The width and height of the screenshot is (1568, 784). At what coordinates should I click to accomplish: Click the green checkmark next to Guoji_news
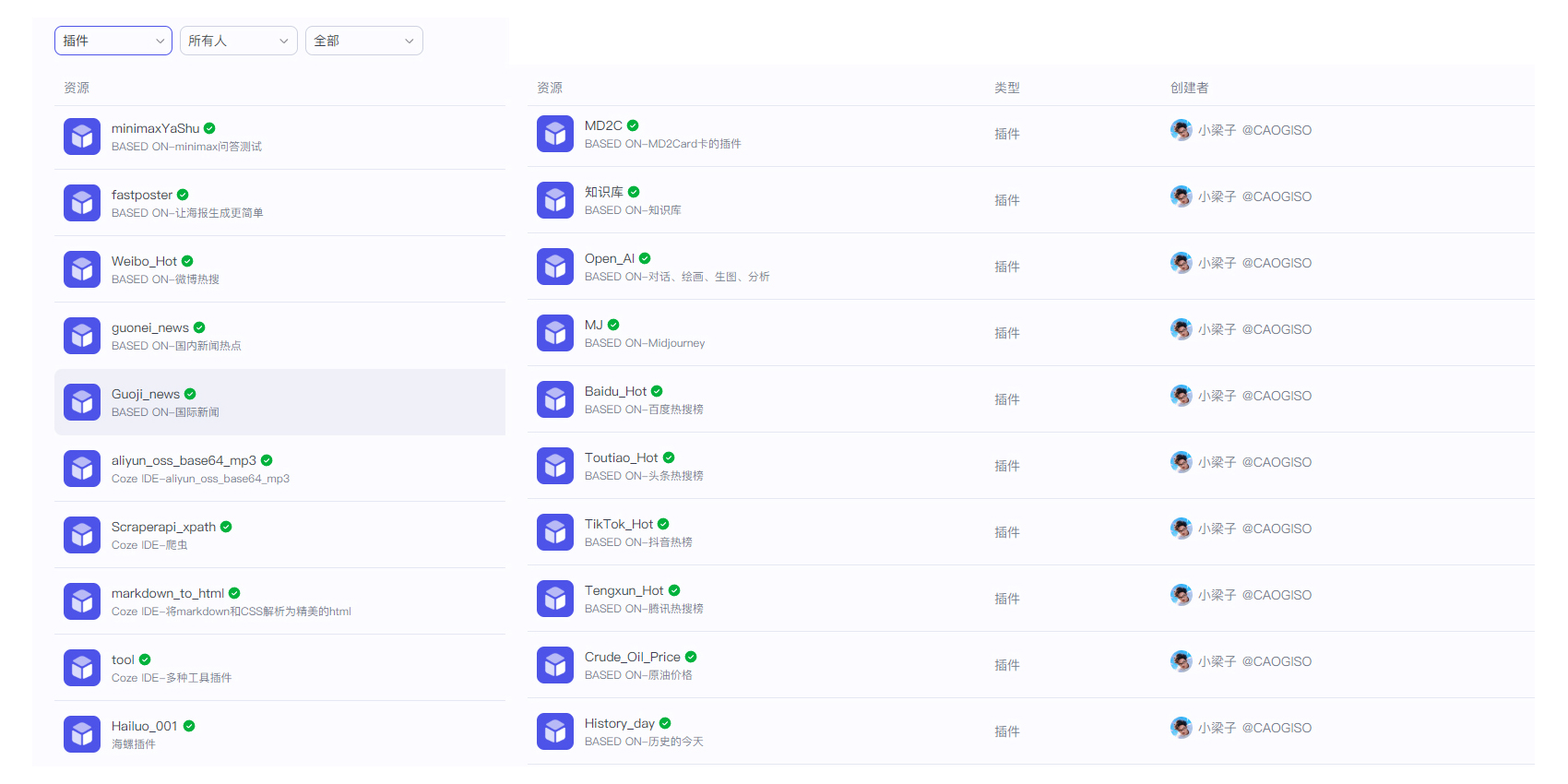(190, 394)
